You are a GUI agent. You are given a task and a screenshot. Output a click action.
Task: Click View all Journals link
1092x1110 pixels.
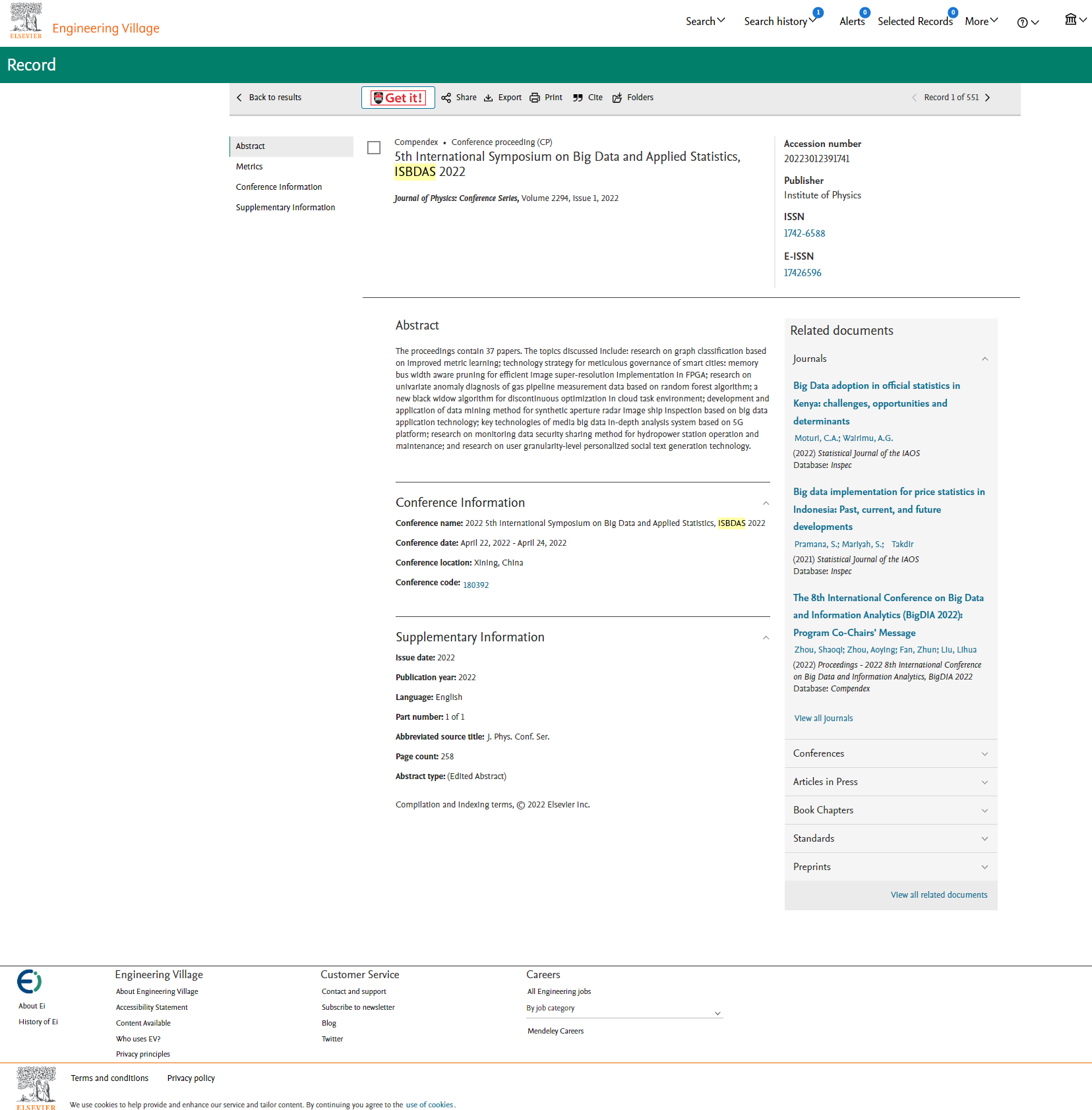(x=823, y=718)
